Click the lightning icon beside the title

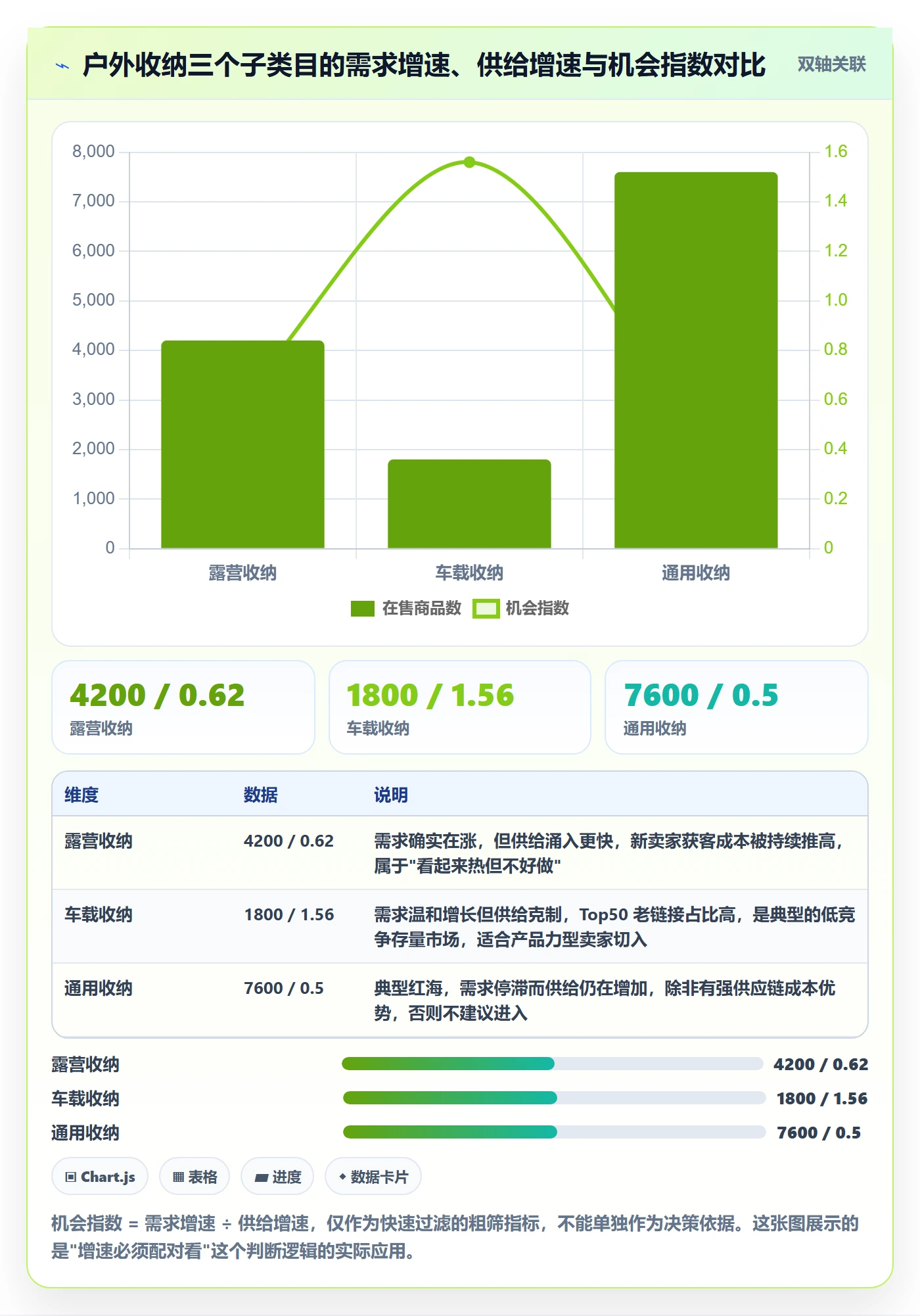click(62, 65)
